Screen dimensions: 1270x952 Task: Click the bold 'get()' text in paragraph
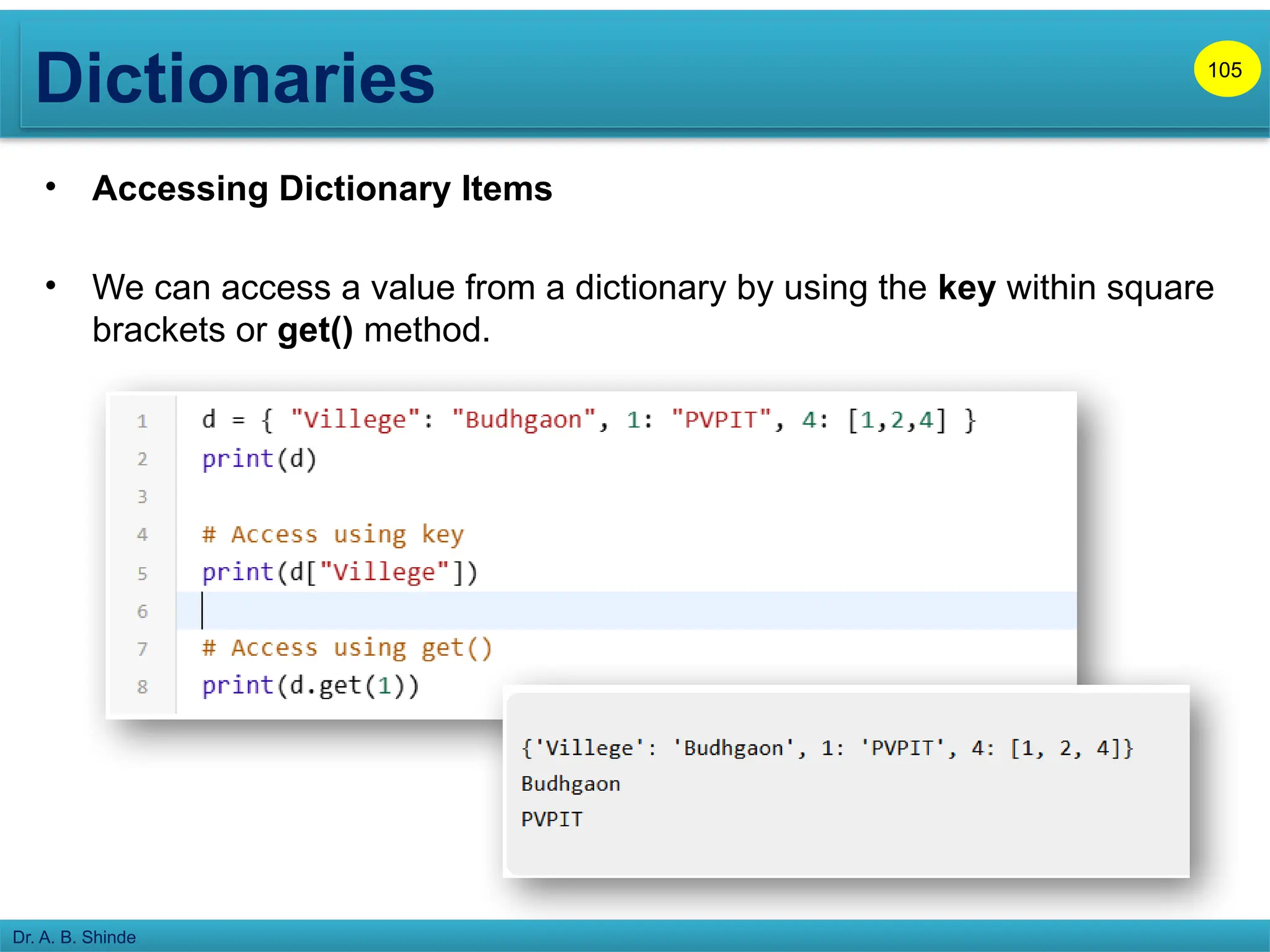(315, 330)
